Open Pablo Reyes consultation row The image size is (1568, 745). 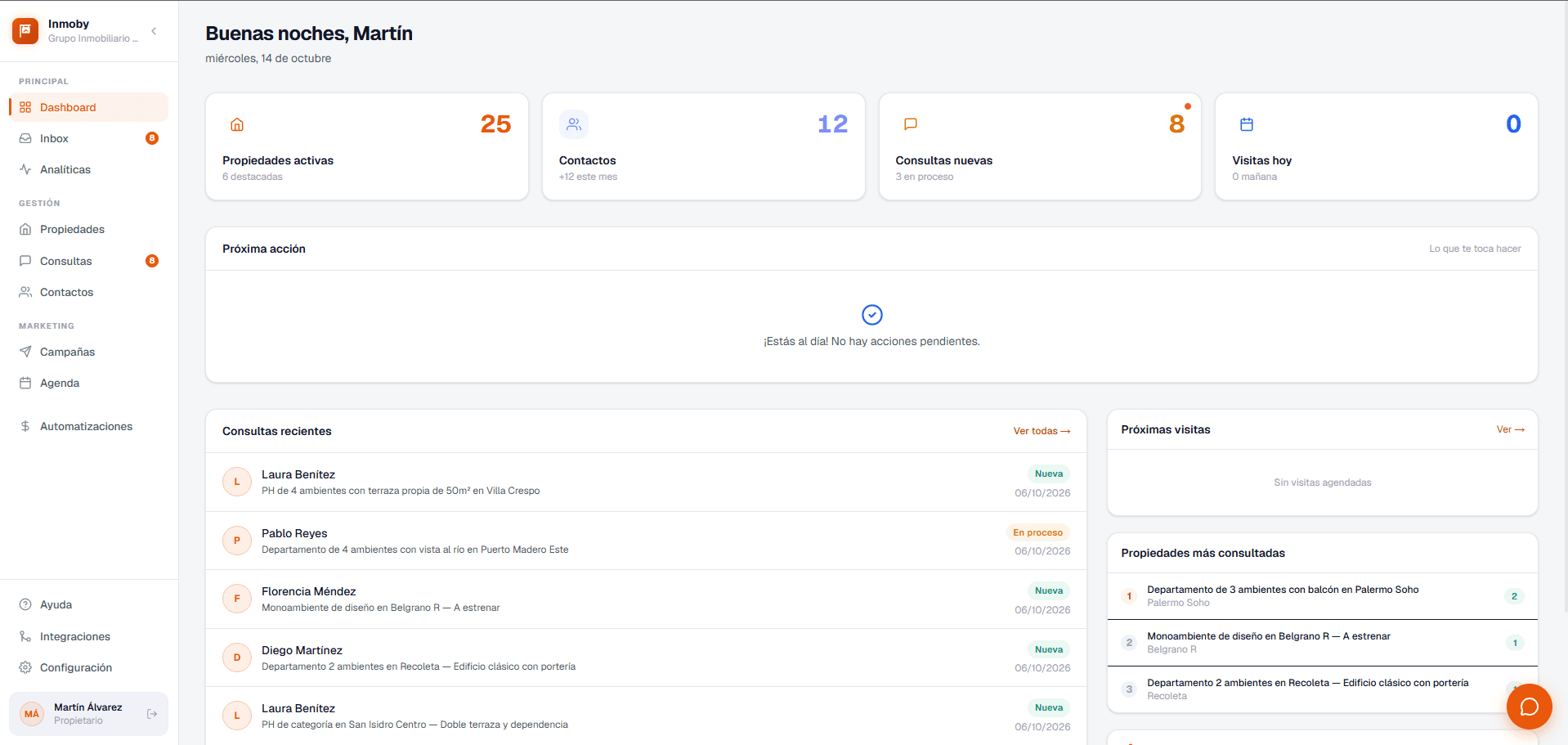coord(646,541)
